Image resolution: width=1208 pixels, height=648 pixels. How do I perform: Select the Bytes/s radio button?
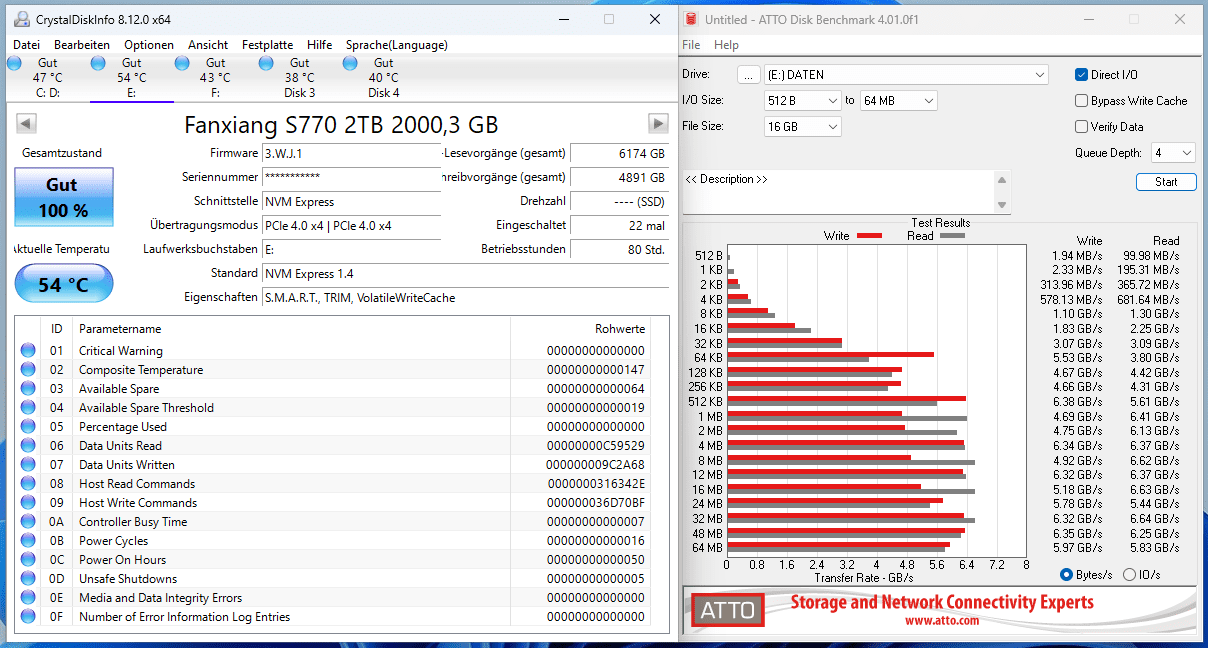pos(1067,574)
